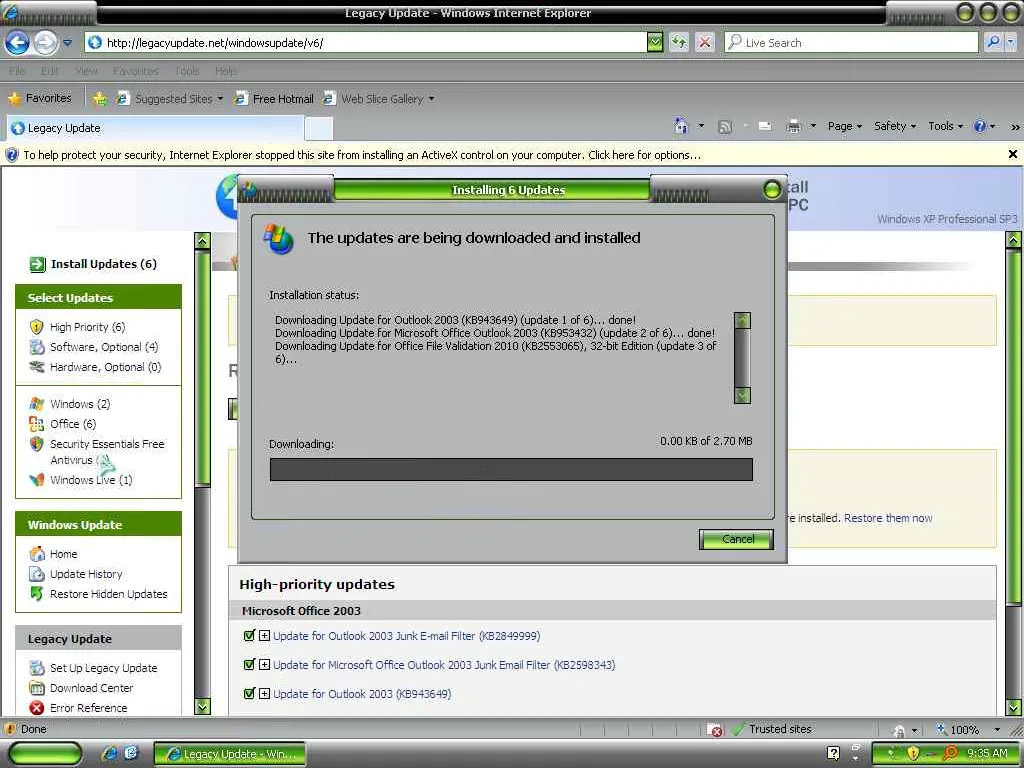Run search with the magnifier search button
1024x768 pixels.
[993, 43]
